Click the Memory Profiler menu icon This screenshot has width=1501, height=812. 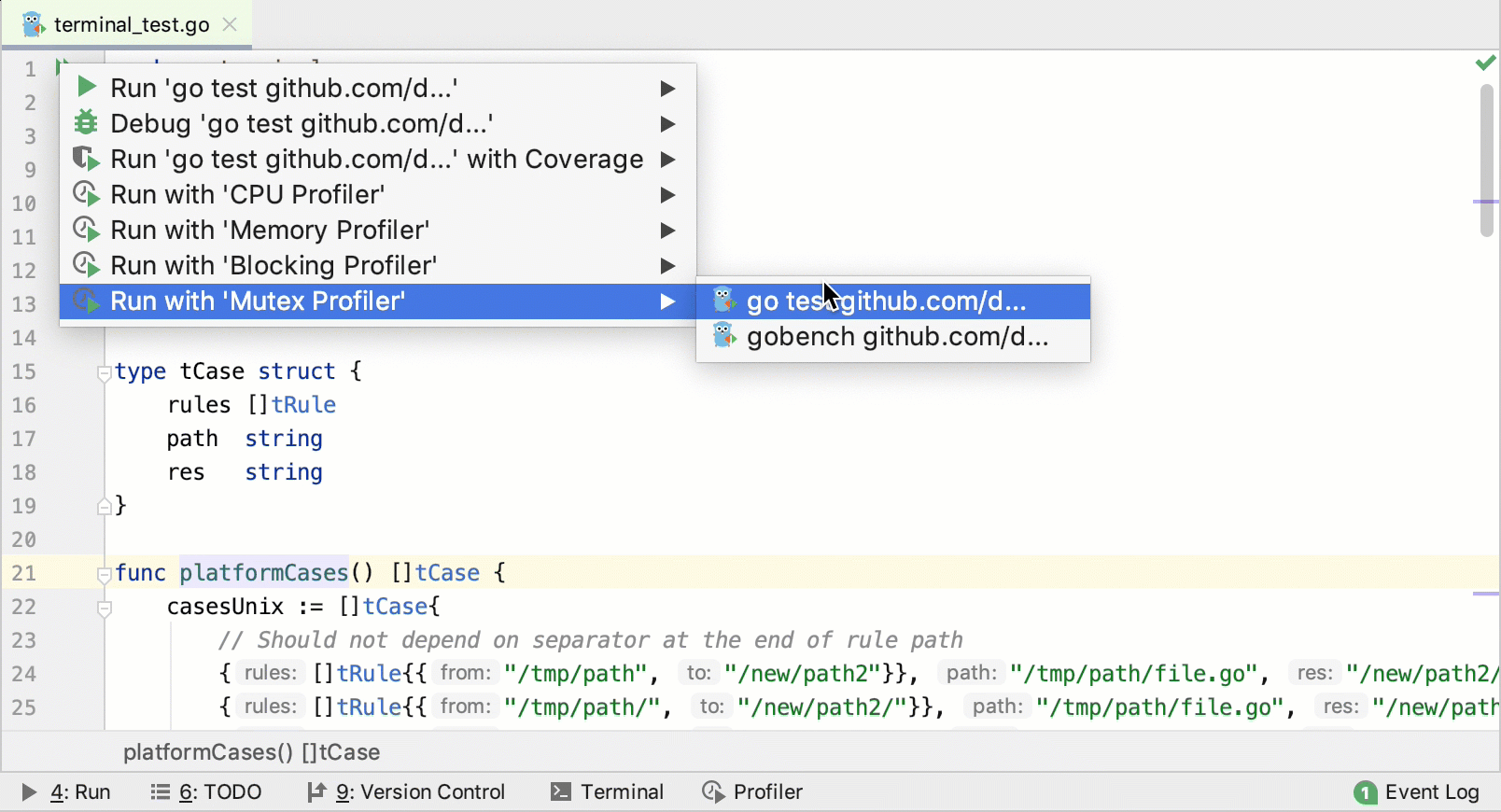(86, 230)
